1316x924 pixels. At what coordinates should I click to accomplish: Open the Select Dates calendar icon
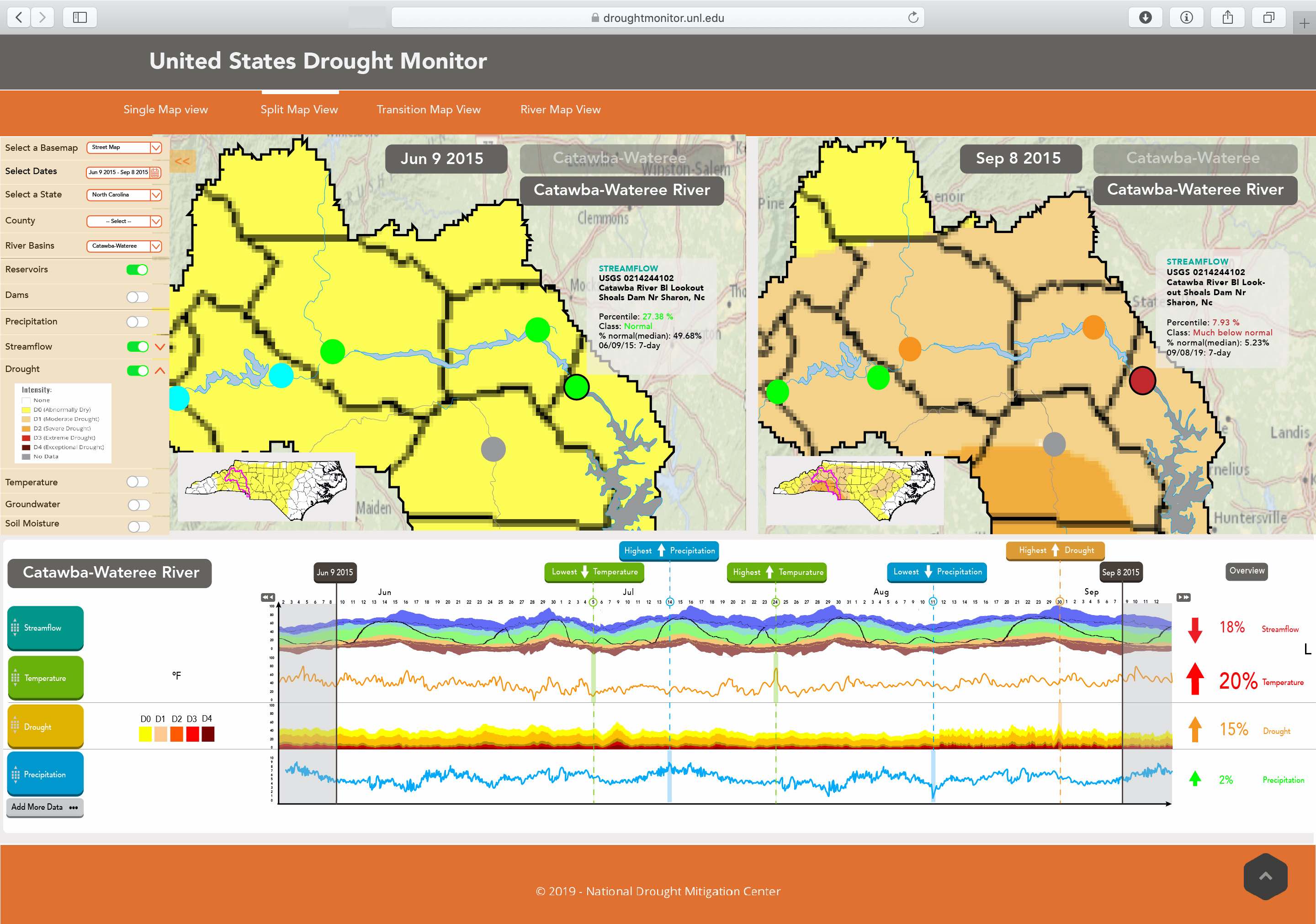(155, 172)
